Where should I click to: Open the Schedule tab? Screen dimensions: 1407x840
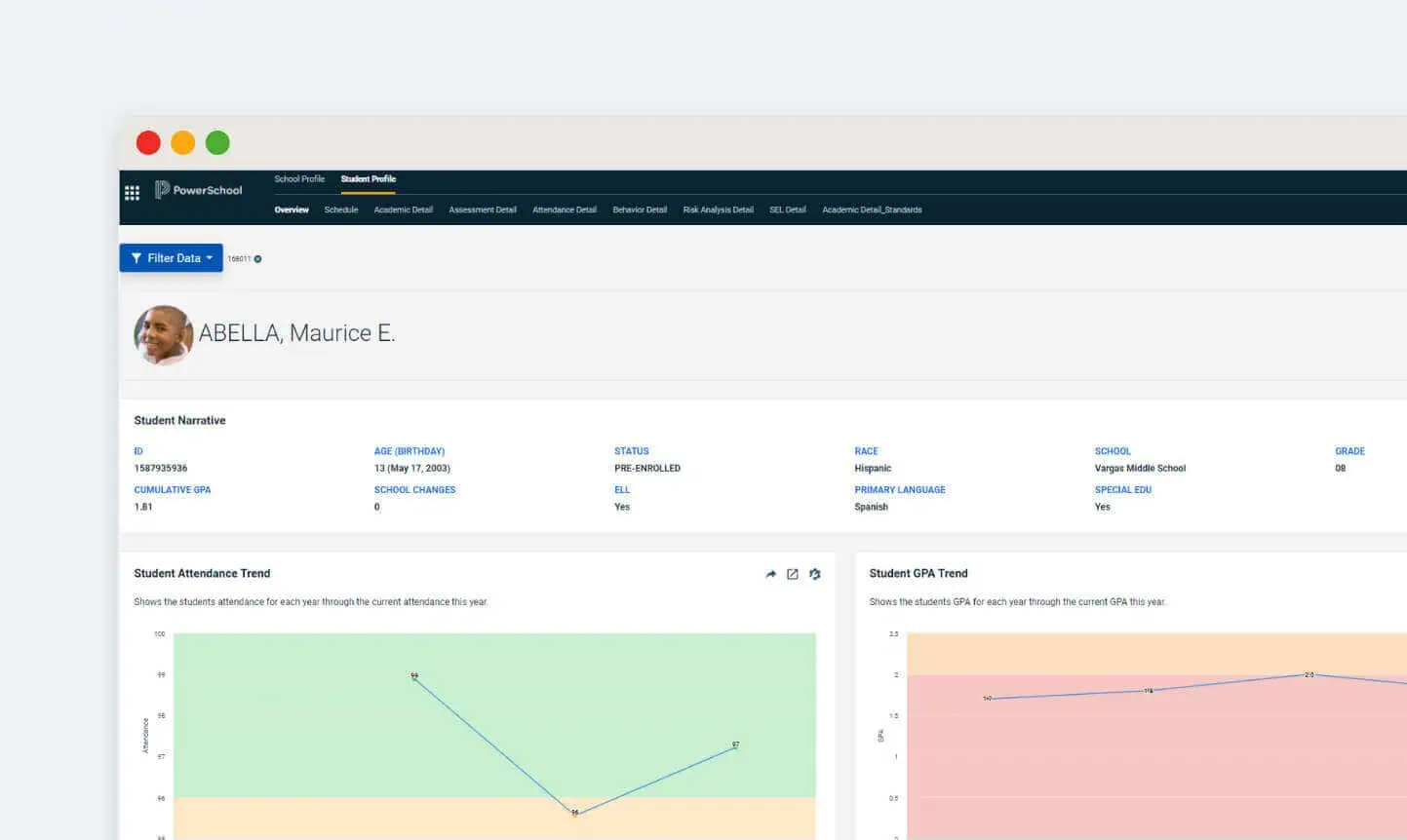tap(340, 210)
